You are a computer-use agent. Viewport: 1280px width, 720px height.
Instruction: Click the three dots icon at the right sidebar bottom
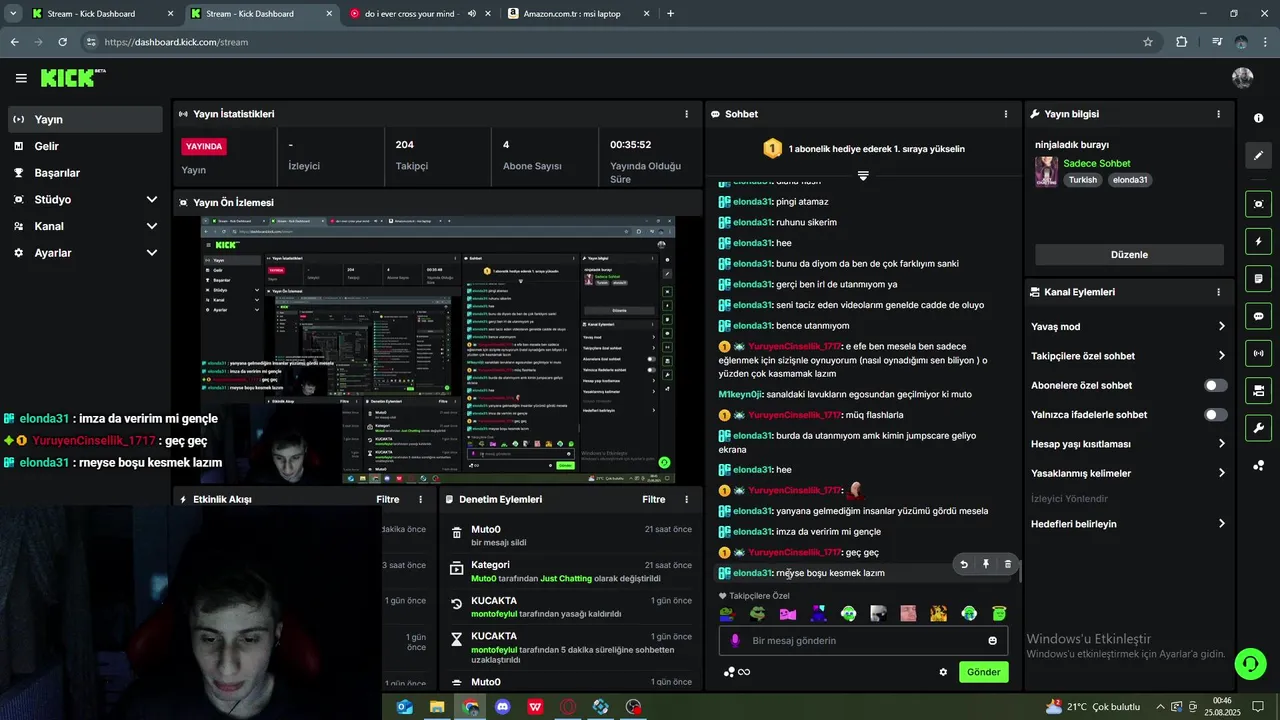(1258, 466)
